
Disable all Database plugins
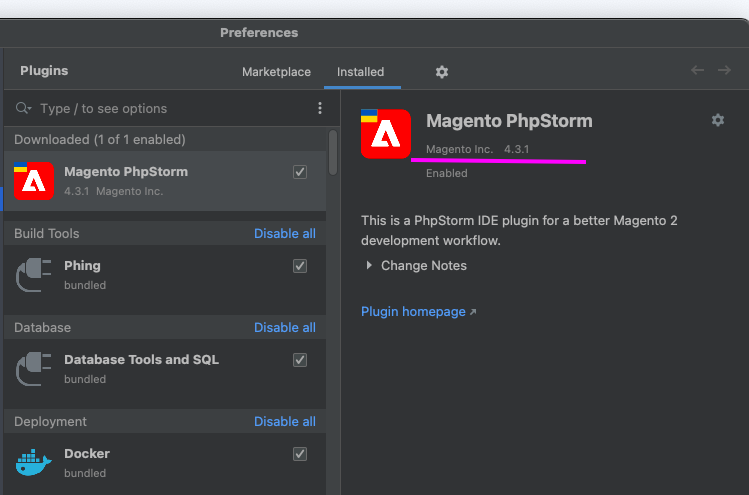pyautogui.click(x=285, y=328)
